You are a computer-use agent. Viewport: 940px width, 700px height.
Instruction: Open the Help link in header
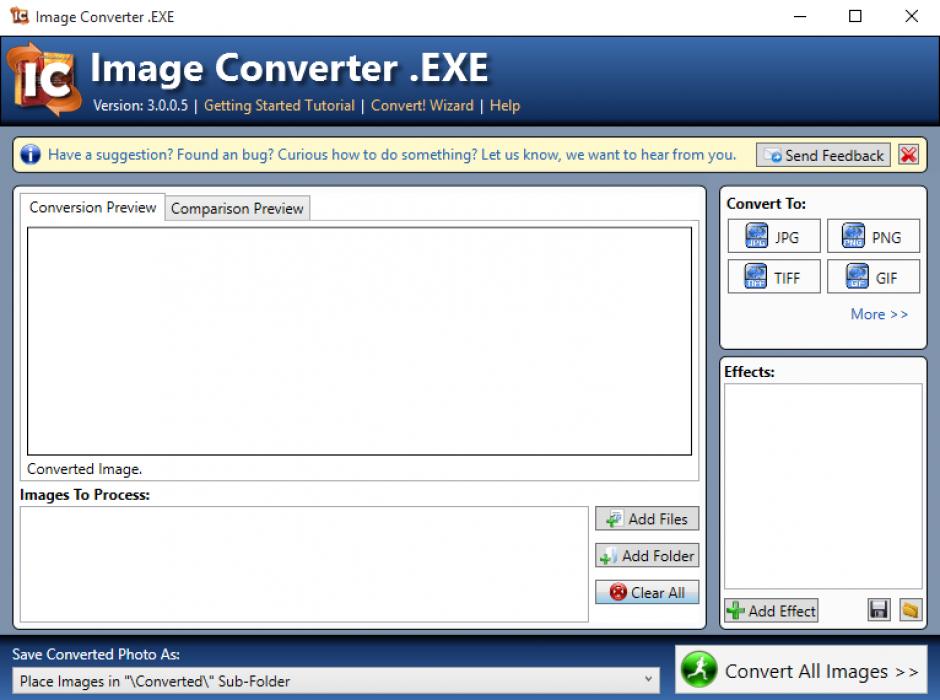pos(505,105)
